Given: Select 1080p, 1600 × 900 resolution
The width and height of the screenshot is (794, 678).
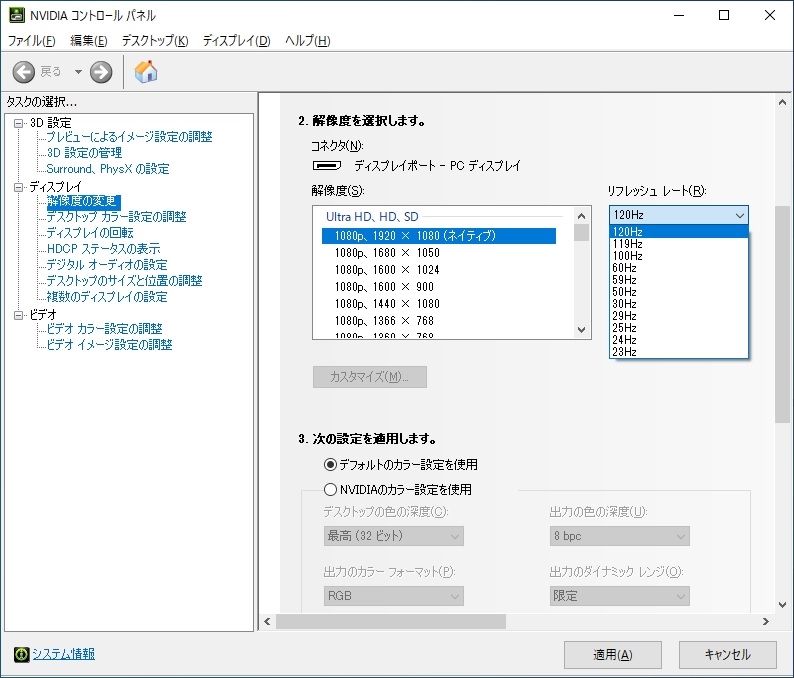Looking at the screenshot, I should pos(439,287).
